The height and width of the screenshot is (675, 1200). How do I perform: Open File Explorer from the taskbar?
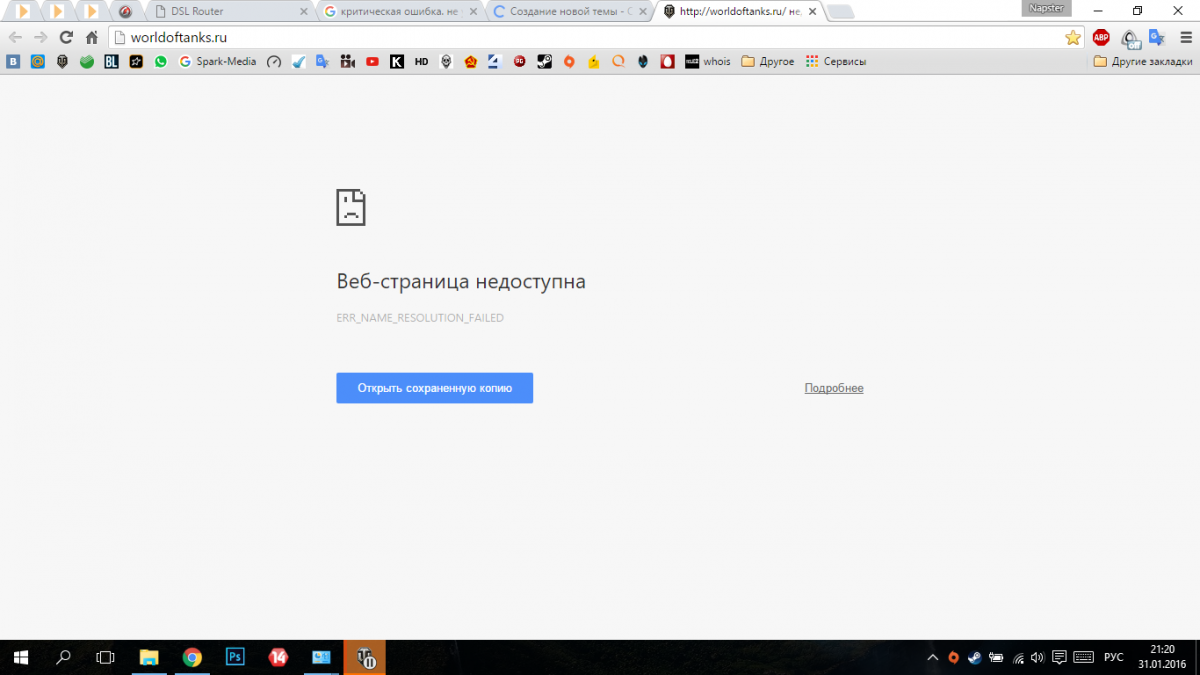point(149,657)
